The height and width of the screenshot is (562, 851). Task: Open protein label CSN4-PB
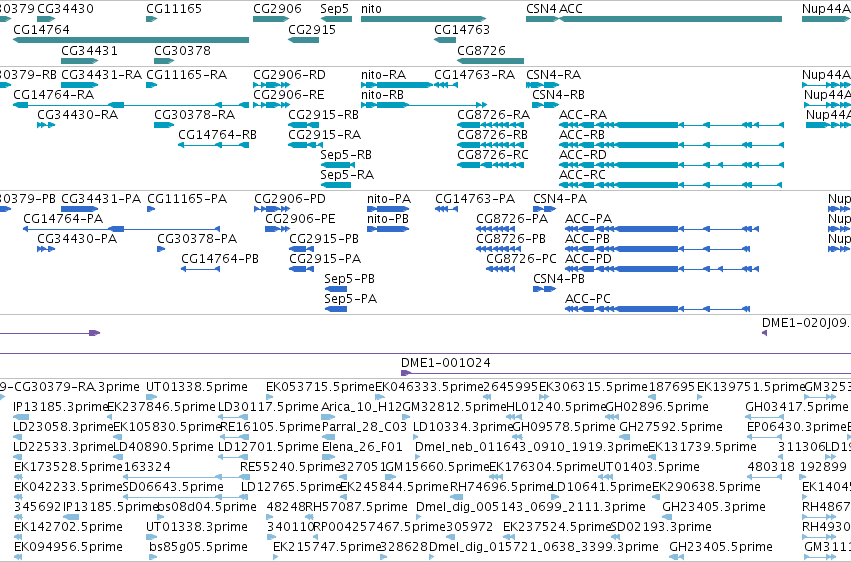click(559, 279)
